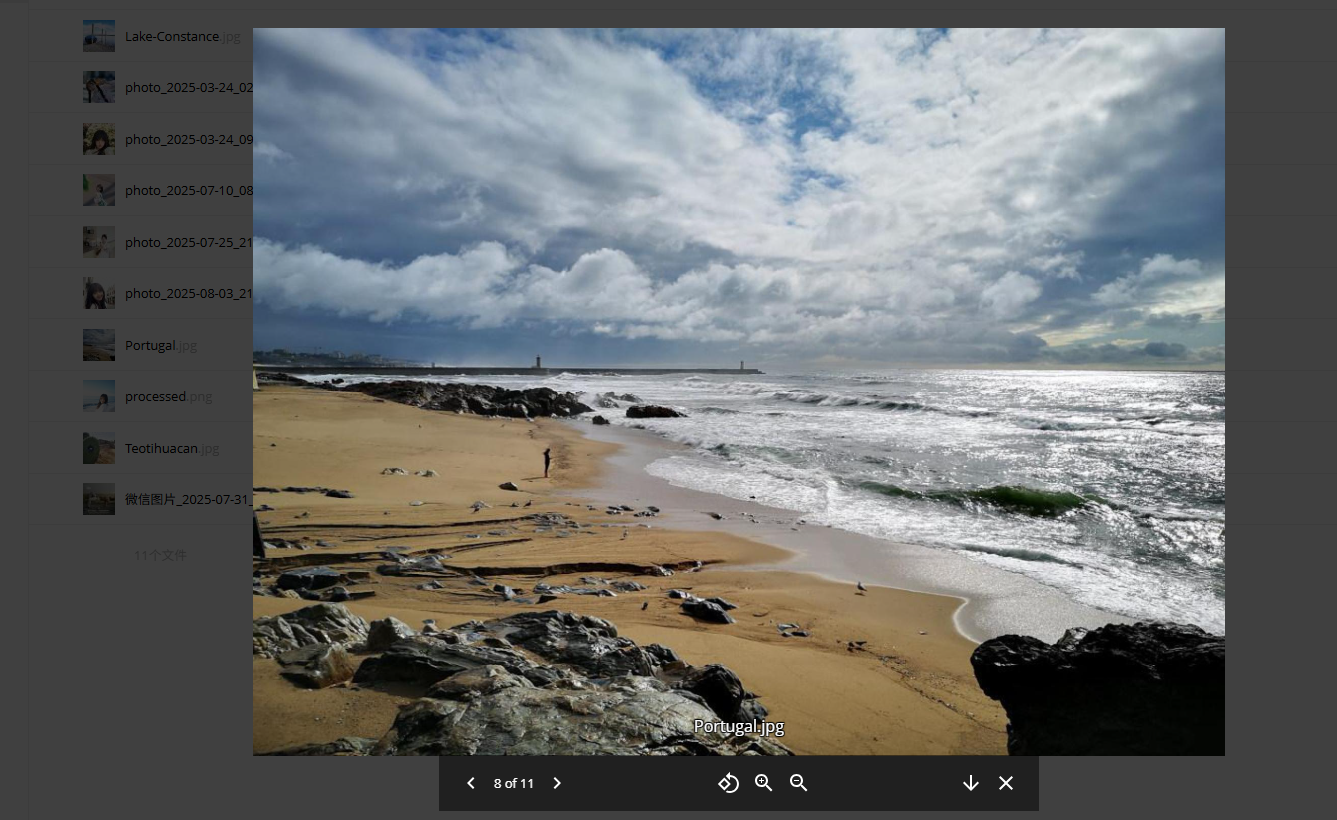Go to the next image arrow

tap(557, 783)
